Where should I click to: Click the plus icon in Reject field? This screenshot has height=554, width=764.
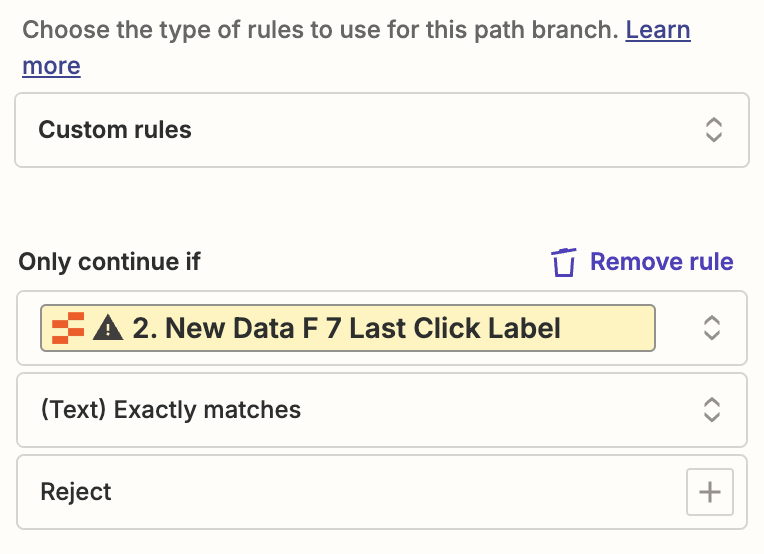point(709,492)
